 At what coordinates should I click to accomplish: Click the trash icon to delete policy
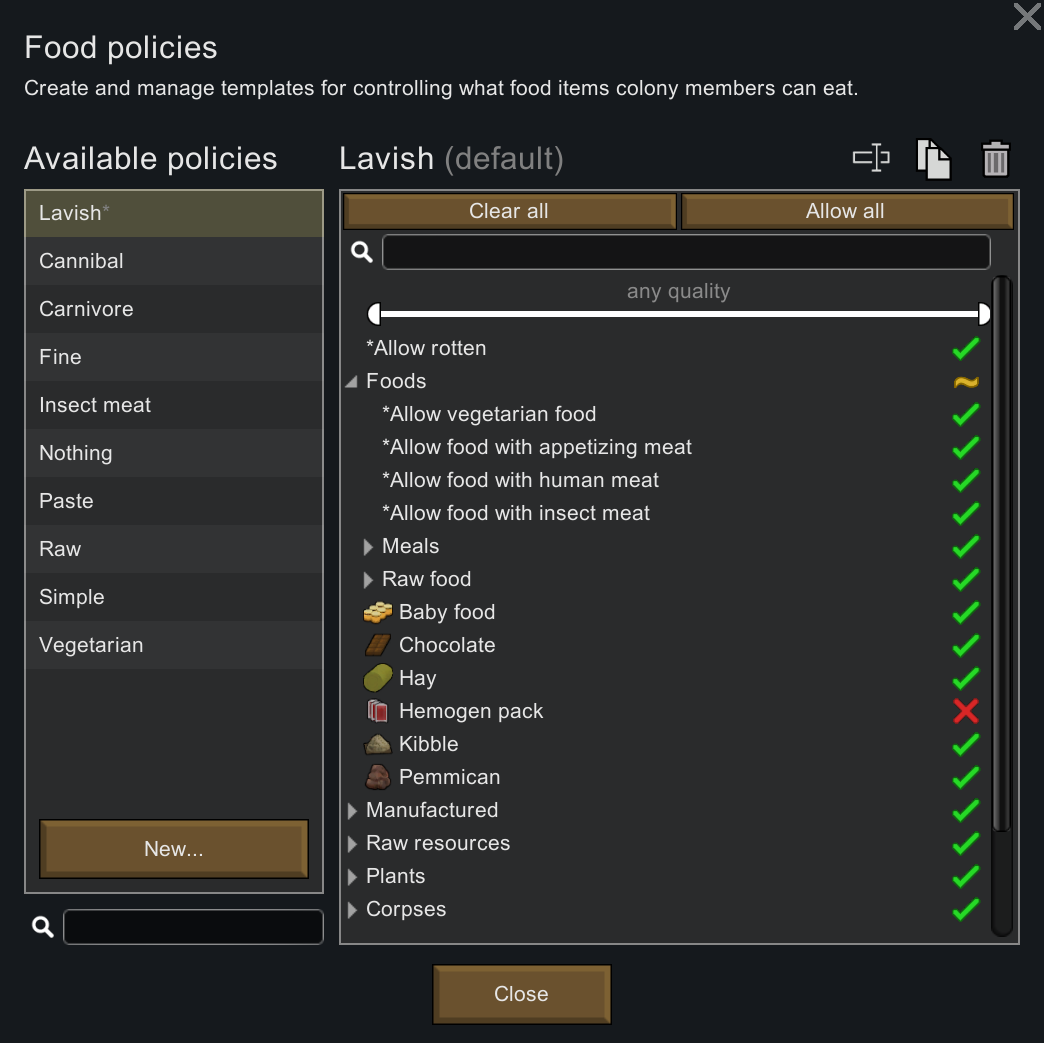[996, 159]
